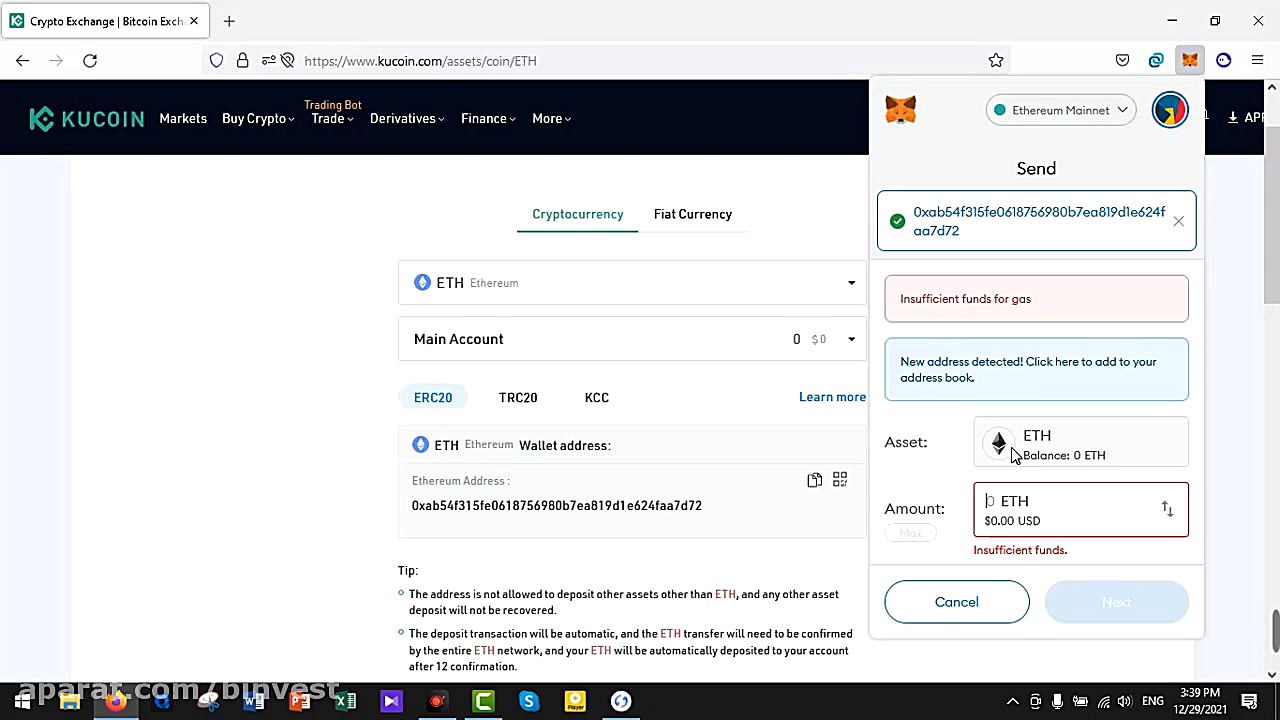Open Camtasia from the taskbar
1280x720 pixels.
483,702
